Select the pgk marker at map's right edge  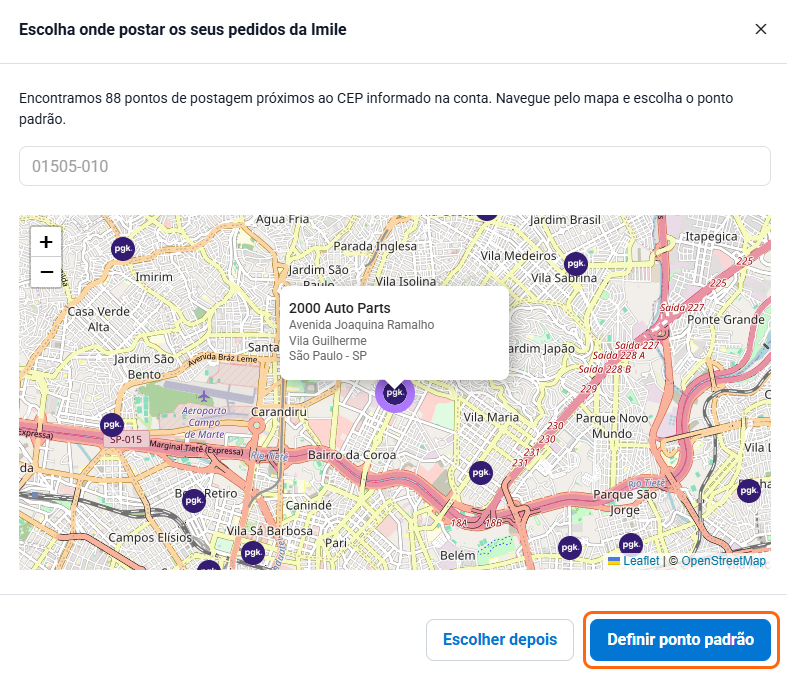pyautogui.click(x=748, y=491)
